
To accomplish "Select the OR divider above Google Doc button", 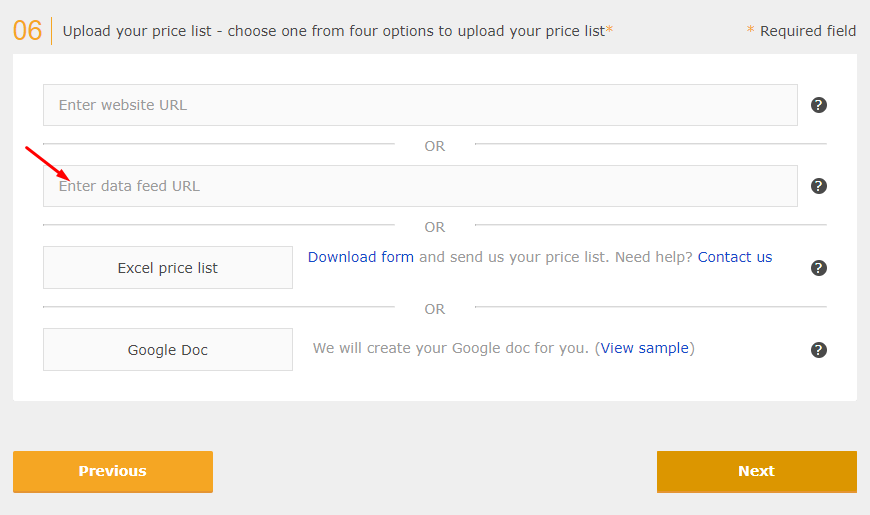I will pos(434,309).
